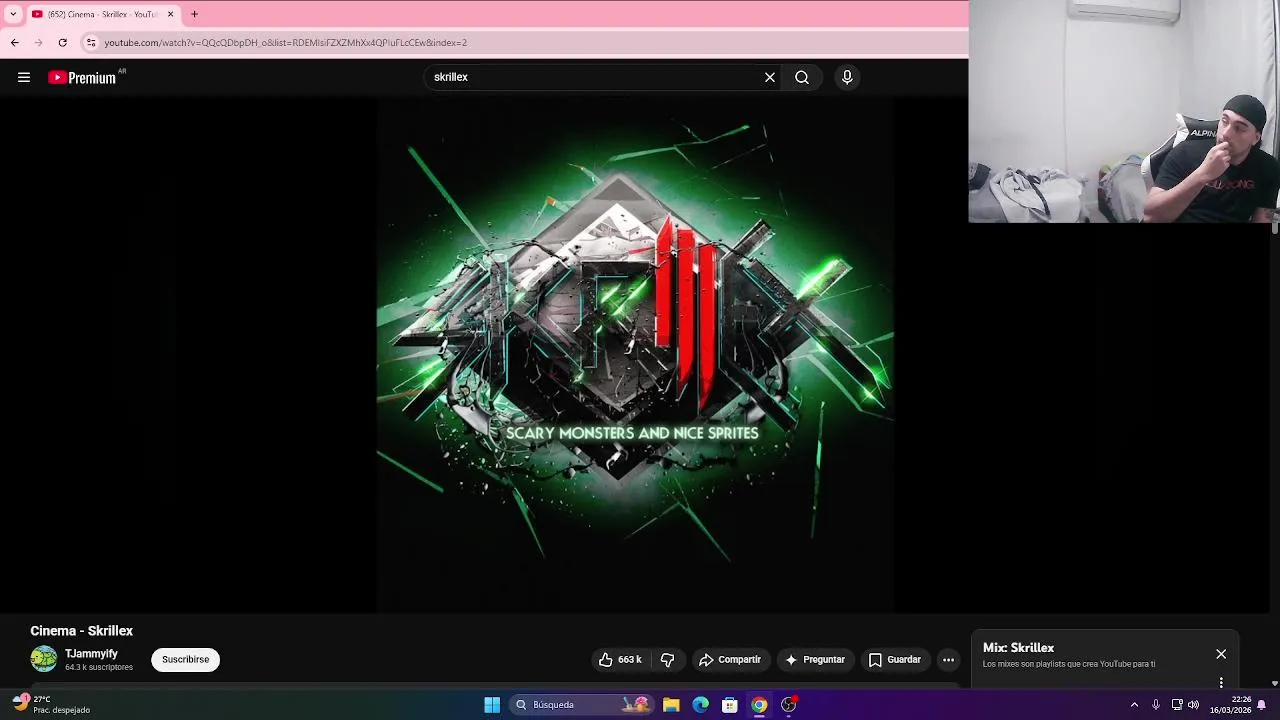Close the Cinema - Skrillex tab
The width and height of the screenshot is (1280, 720).
(170, 14)
